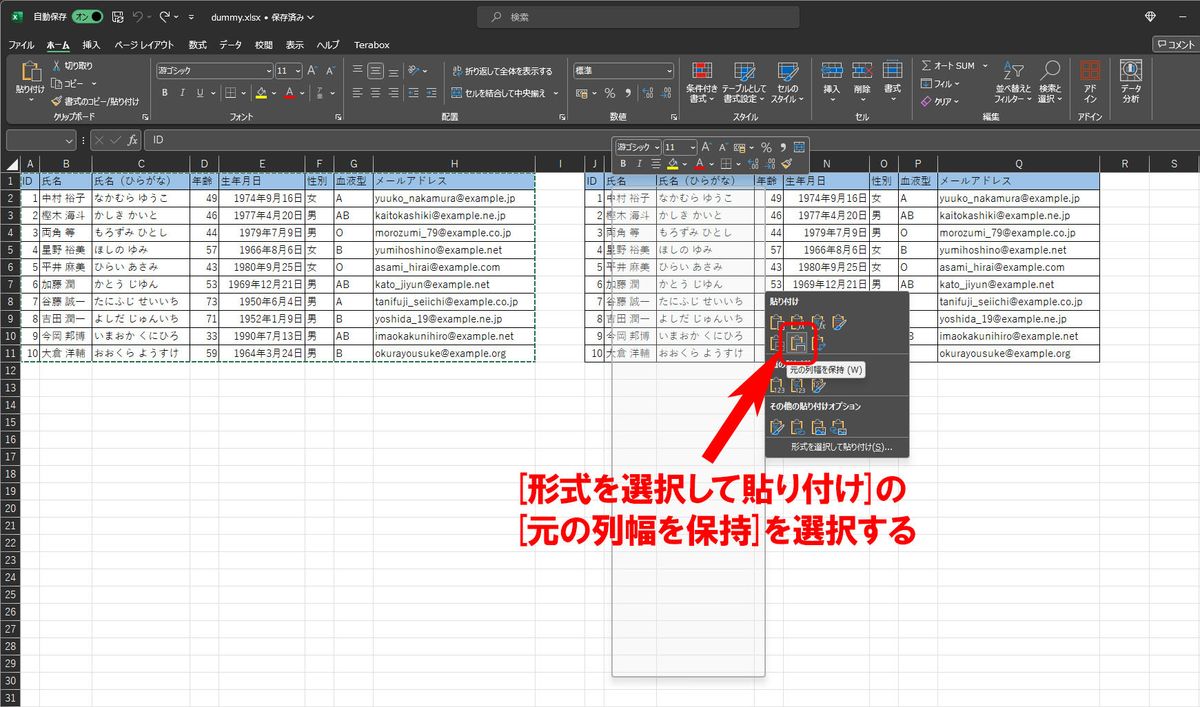Open Format as Table (テーブルとして書式設定)
The image size is (1200, 707).
coord(744,82)
